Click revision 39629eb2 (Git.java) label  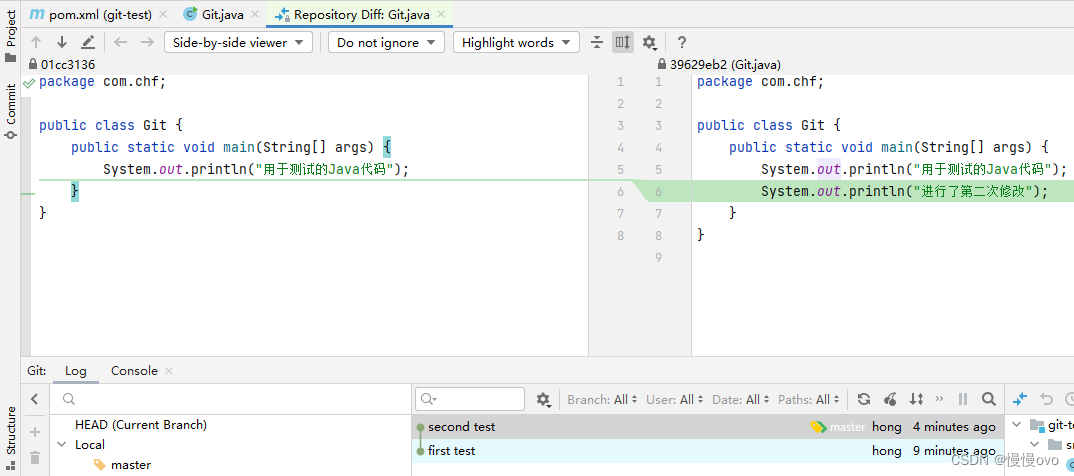(725, 64)
